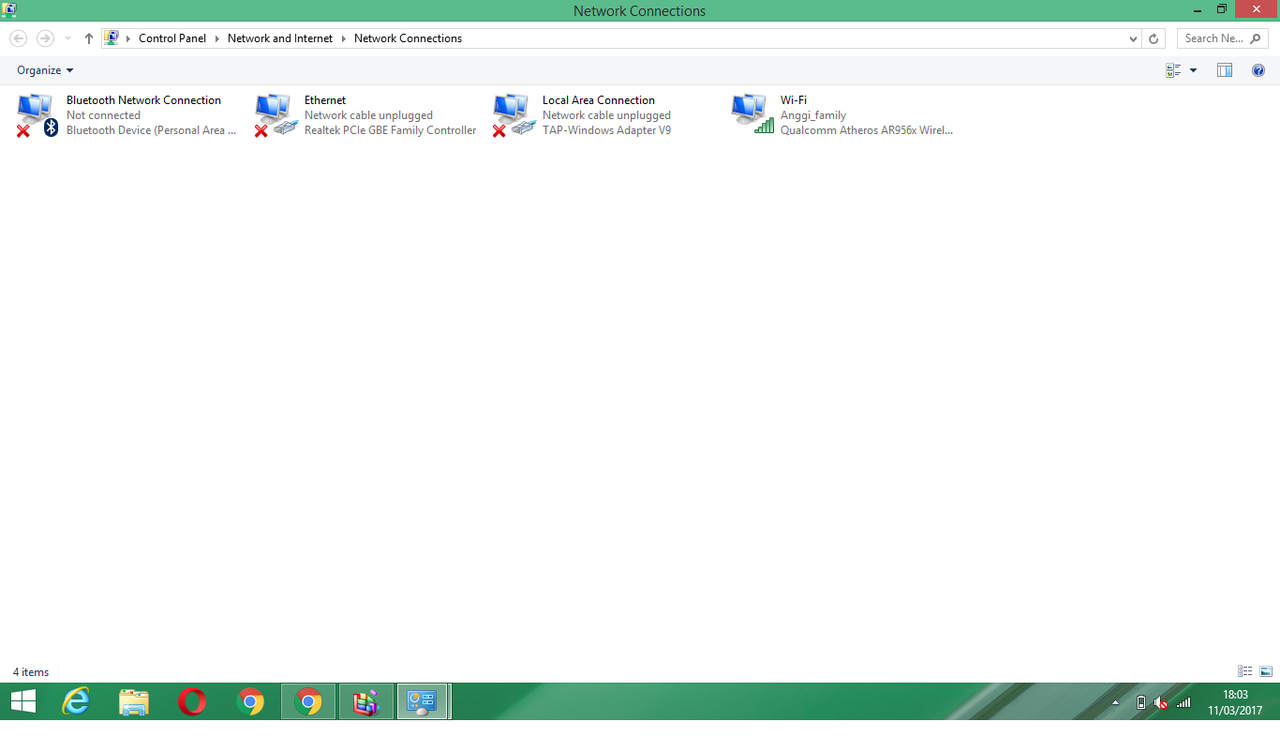Screen dimensions: 1280x737
Task: Click the 4 items status bar text
Action: [x=31, y=672]
